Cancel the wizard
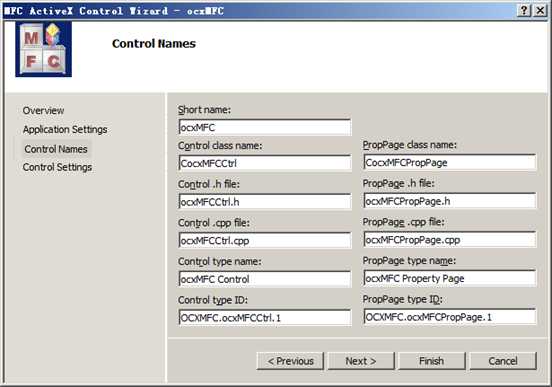Viewport: 552px width, 387px height. [503, 361]
